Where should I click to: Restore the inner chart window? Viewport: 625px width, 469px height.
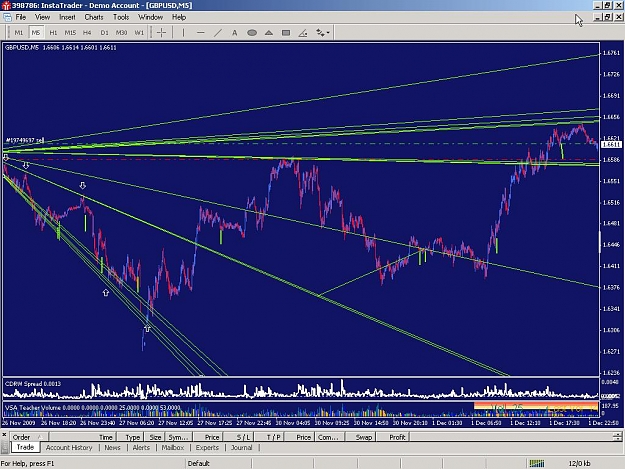[x=608, y=17]
